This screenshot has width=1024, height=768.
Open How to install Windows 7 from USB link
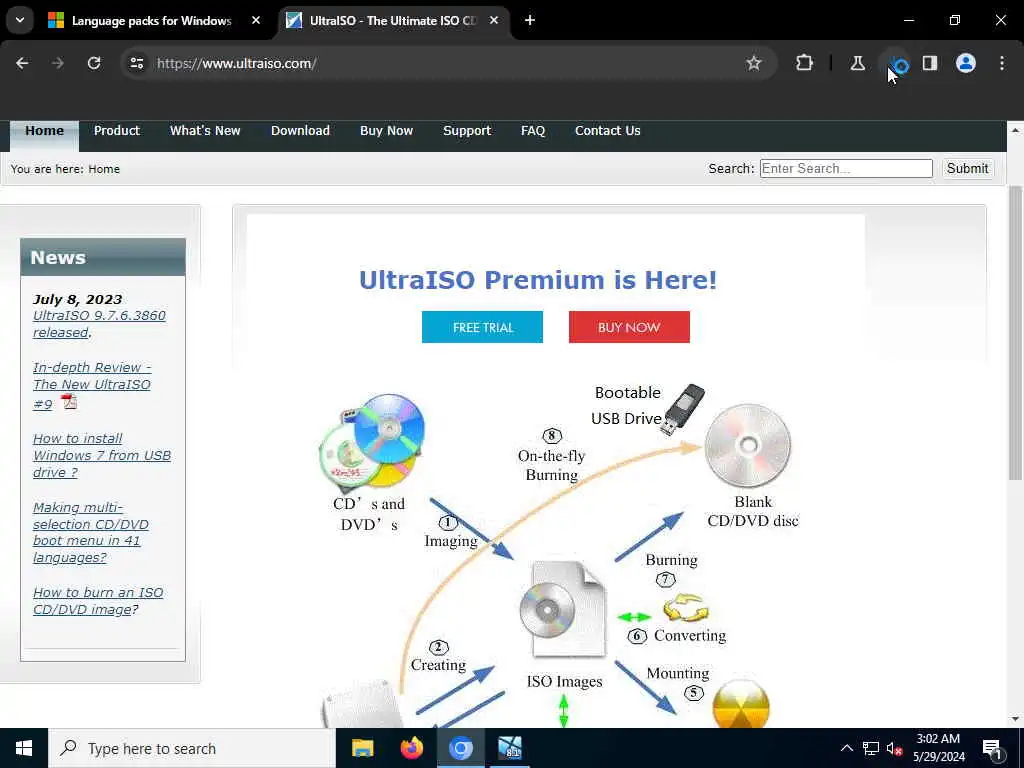click(x=102, y=455)
